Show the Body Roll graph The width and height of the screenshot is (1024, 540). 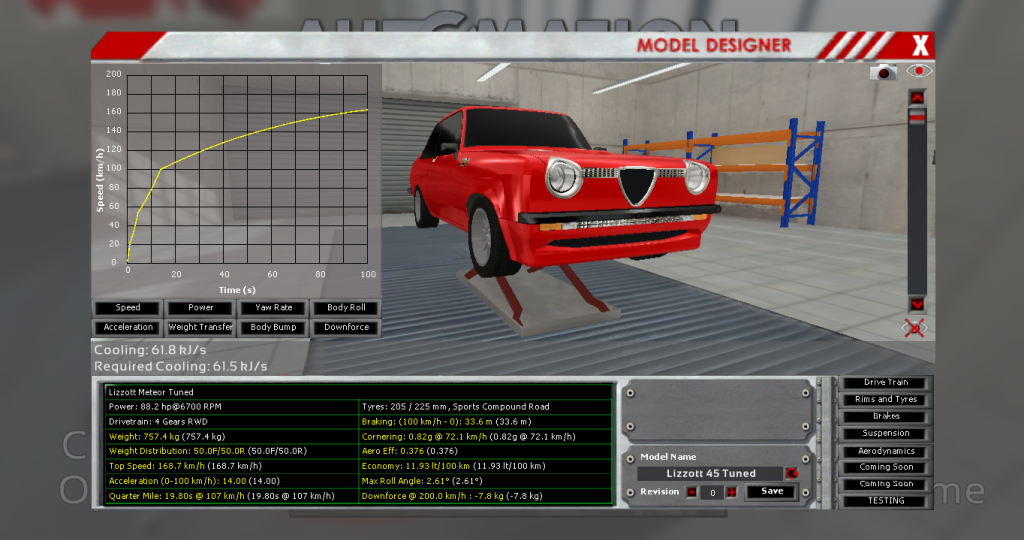point(346,308)
